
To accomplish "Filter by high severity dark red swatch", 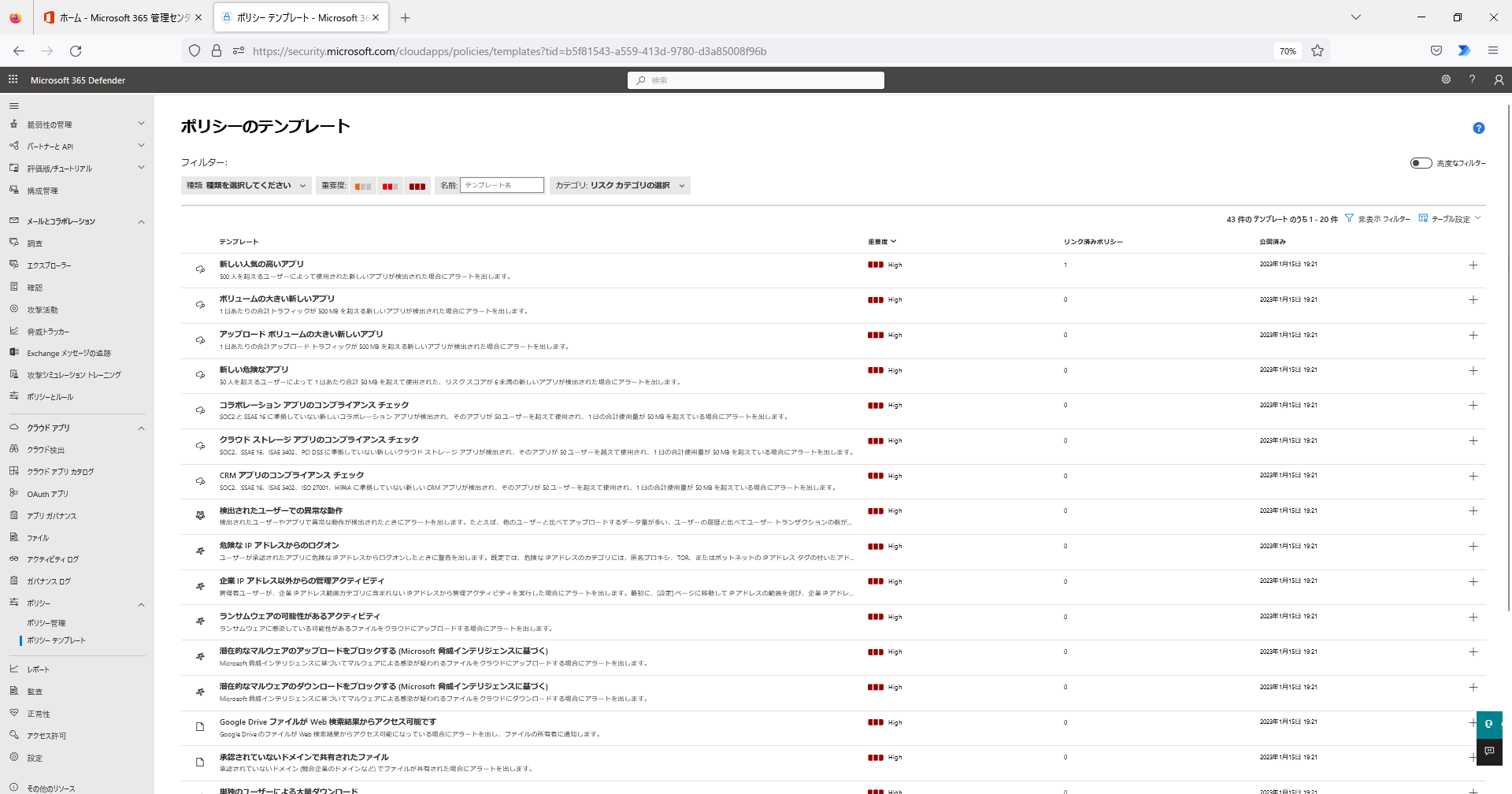I will (417, 187).
